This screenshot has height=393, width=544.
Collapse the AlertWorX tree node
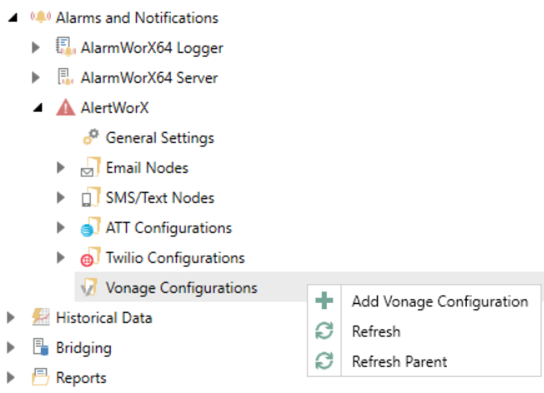pos(38,108)
